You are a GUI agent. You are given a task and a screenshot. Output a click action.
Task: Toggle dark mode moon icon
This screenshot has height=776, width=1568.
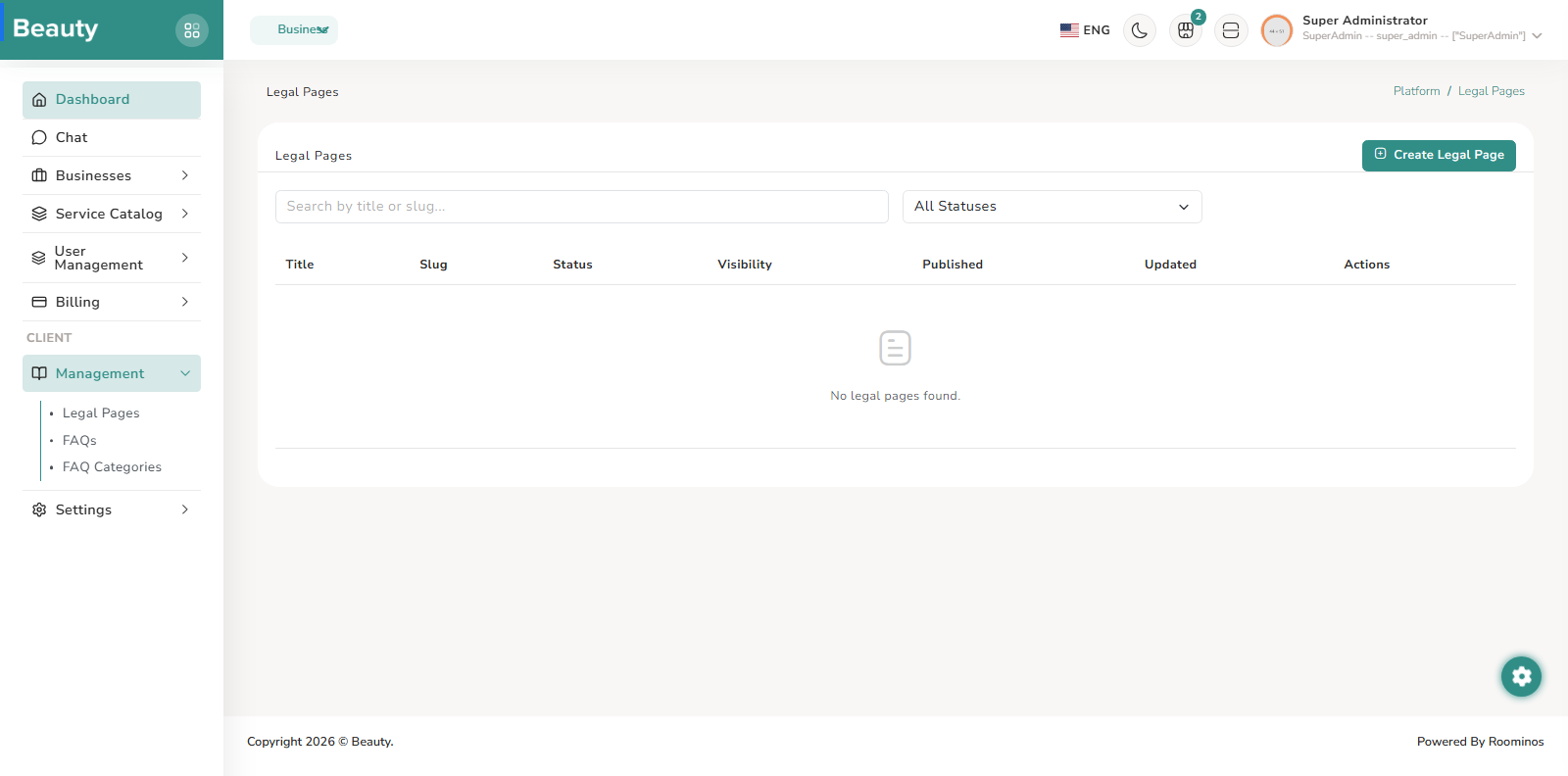[1140, 30]
